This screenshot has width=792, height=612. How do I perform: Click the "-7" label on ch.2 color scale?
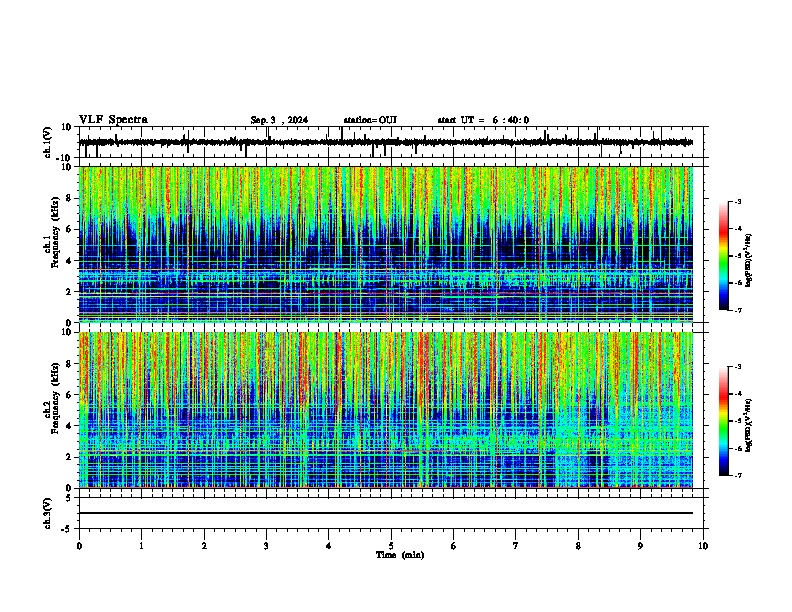(x=738, y=475)
